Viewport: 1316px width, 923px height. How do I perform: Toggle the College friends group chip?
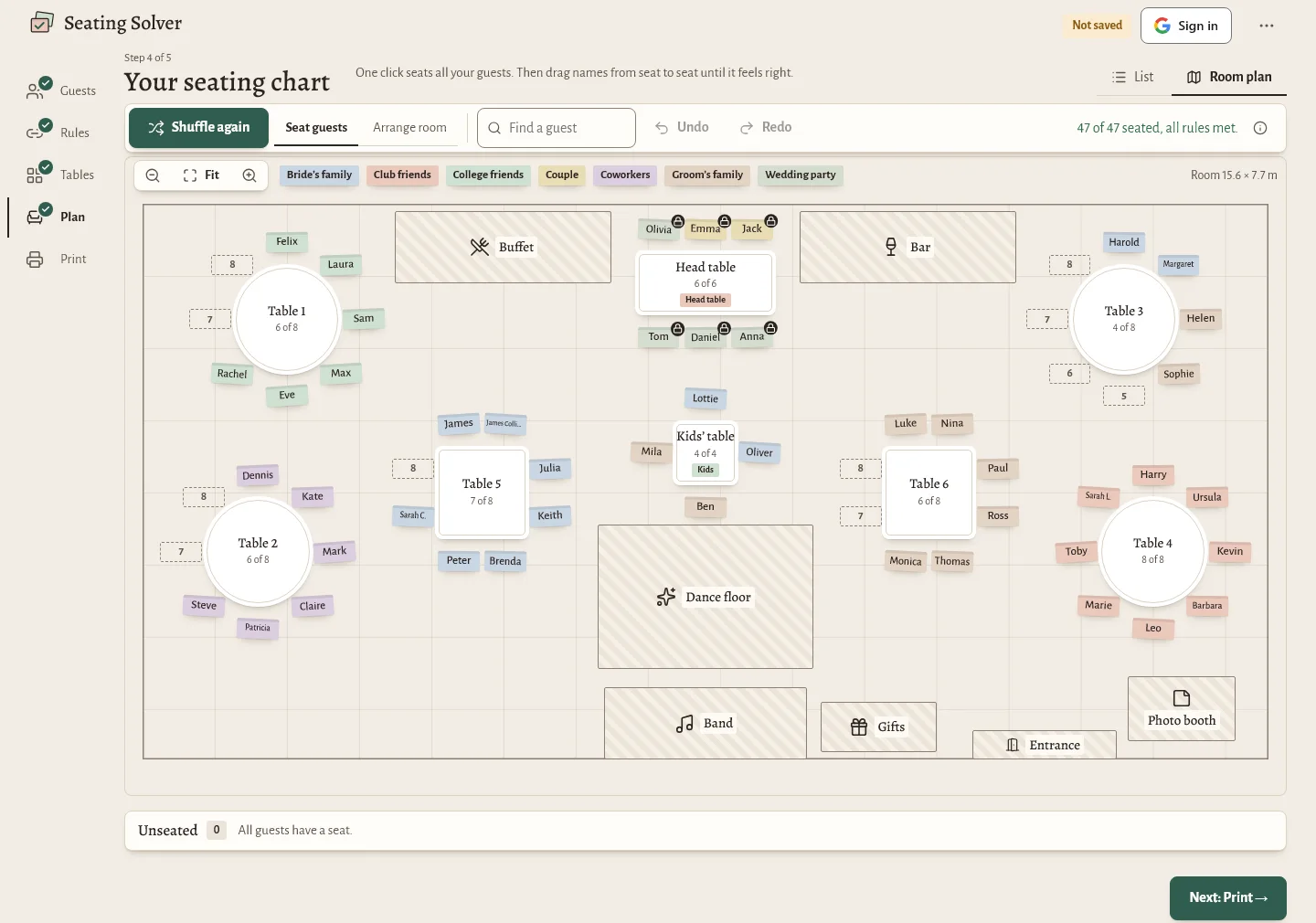488,175
